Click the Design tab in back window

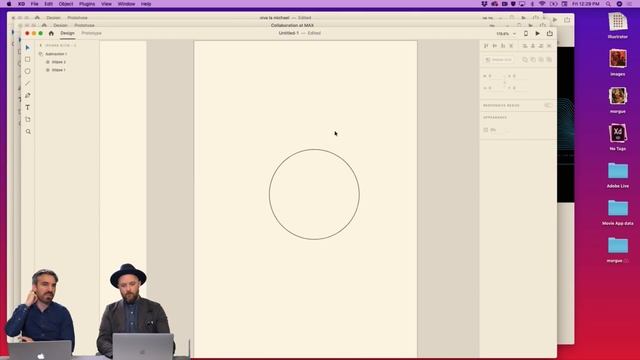tap(53, 18)
